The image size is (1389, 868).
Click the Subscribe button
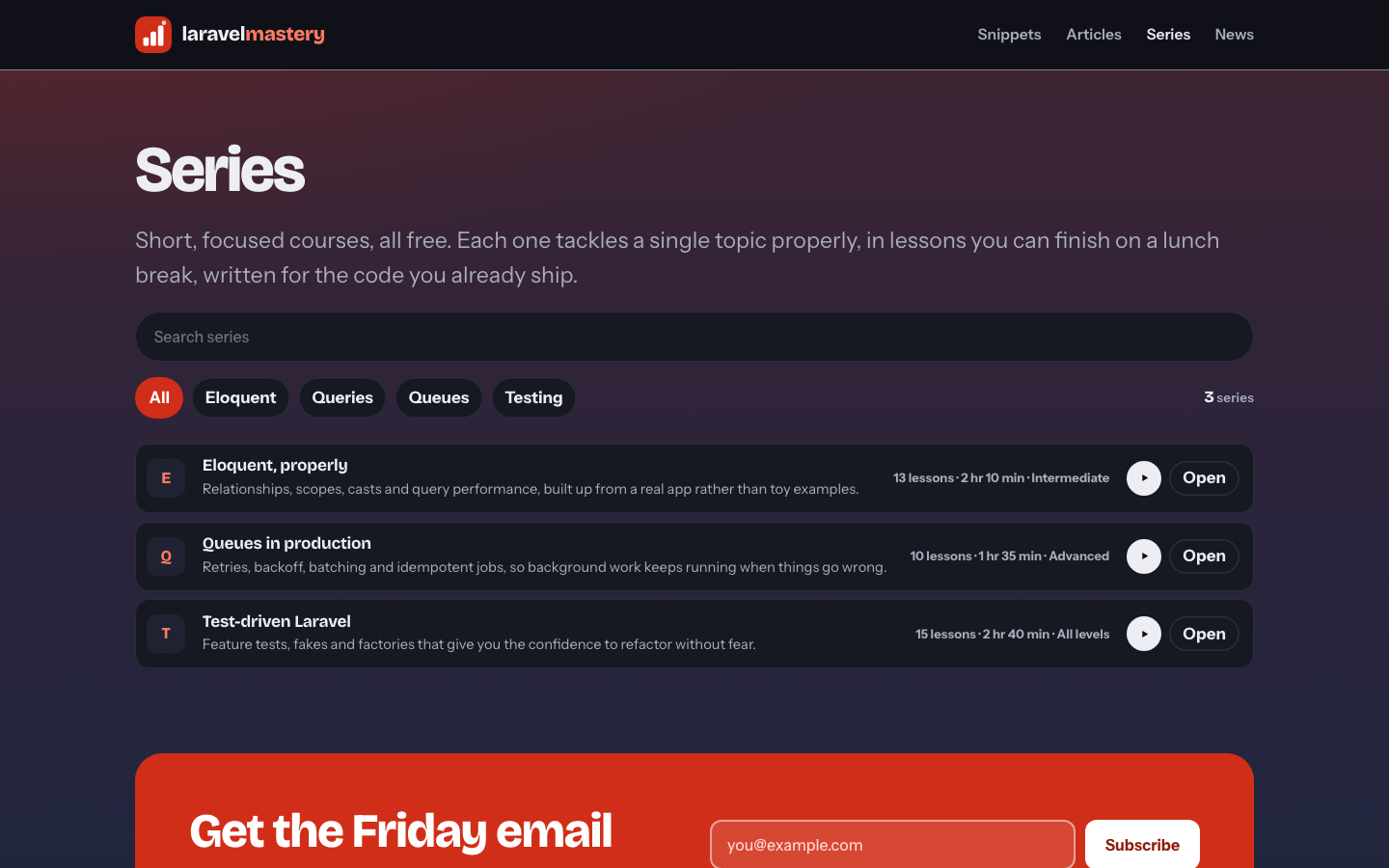[1142, 845]
